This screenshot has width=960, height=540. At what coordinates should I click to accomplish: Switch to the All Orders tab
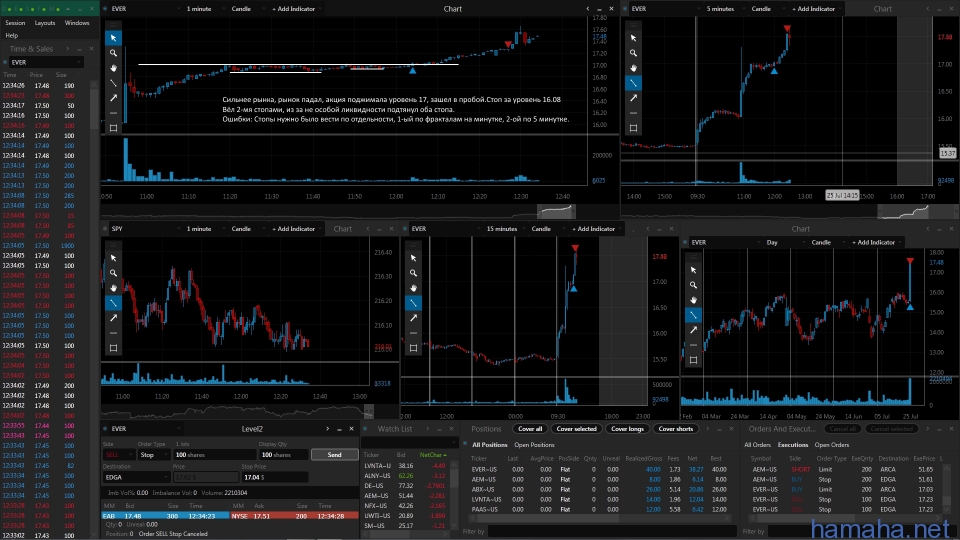click(x=757, y=445)
